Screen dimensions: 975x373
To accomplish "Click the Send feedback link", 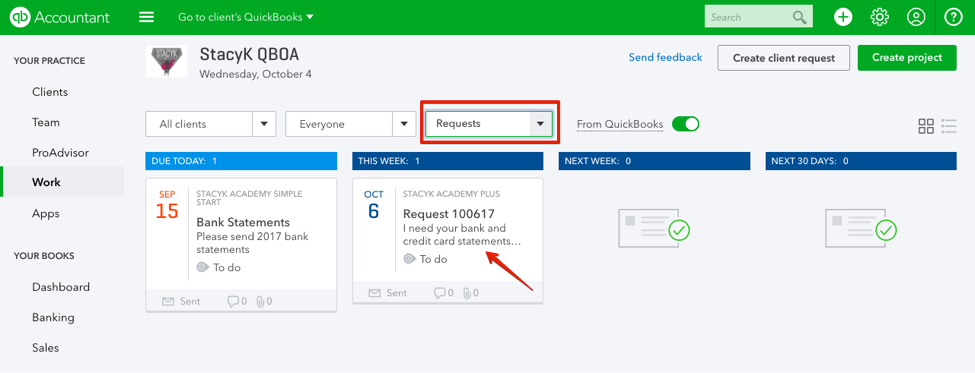I will (665, 57).
